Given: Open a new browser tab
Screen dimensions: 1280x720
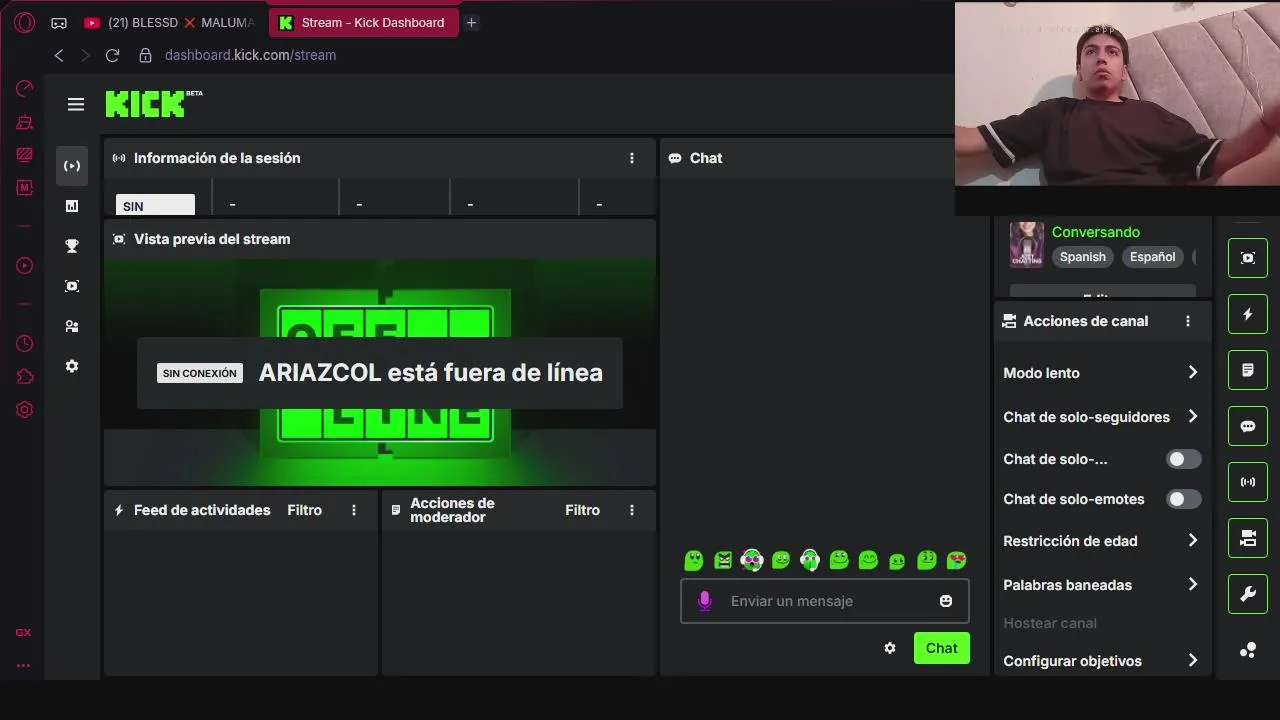Looking at the screenshot, I should [471, 22].
